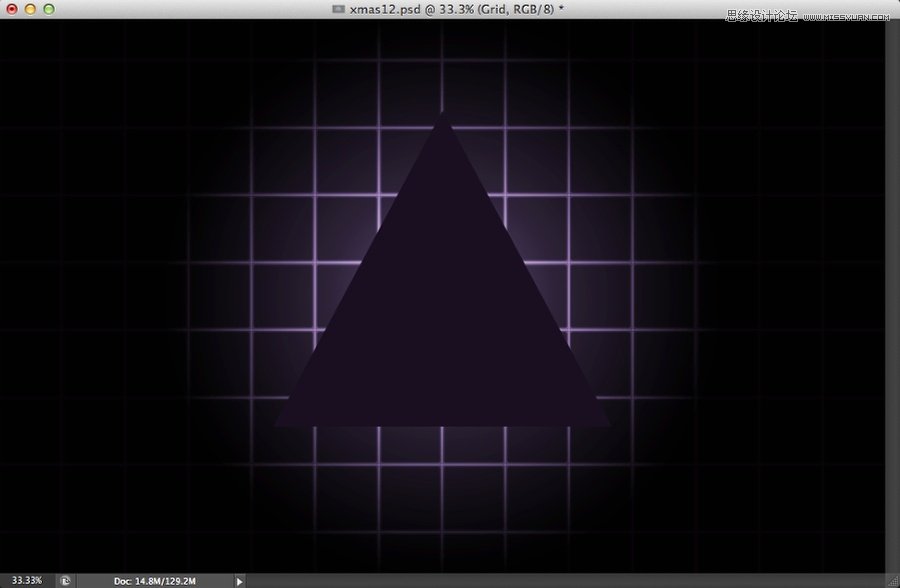Click the document proxy icon in title bar
900x588 pixels.
tap(339, 9)
